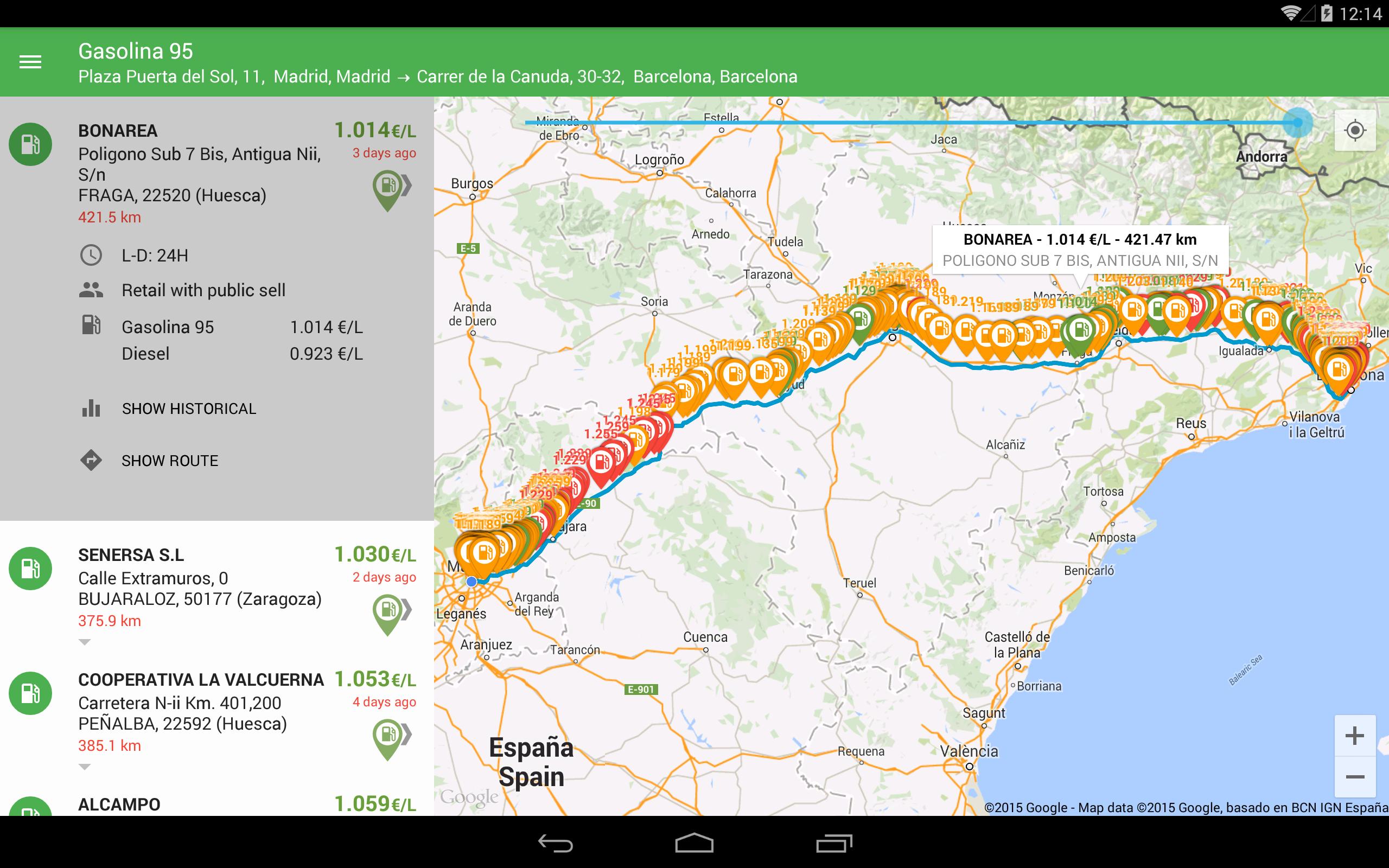Click 'Retail with public sell' text
1389x868 pixels.
pyautogui.click(x=203, y=290)
